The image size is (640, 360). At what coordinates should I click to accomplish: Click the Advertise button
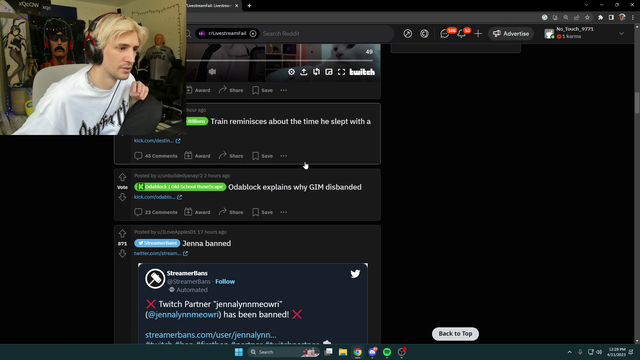(x=511, y=33)
